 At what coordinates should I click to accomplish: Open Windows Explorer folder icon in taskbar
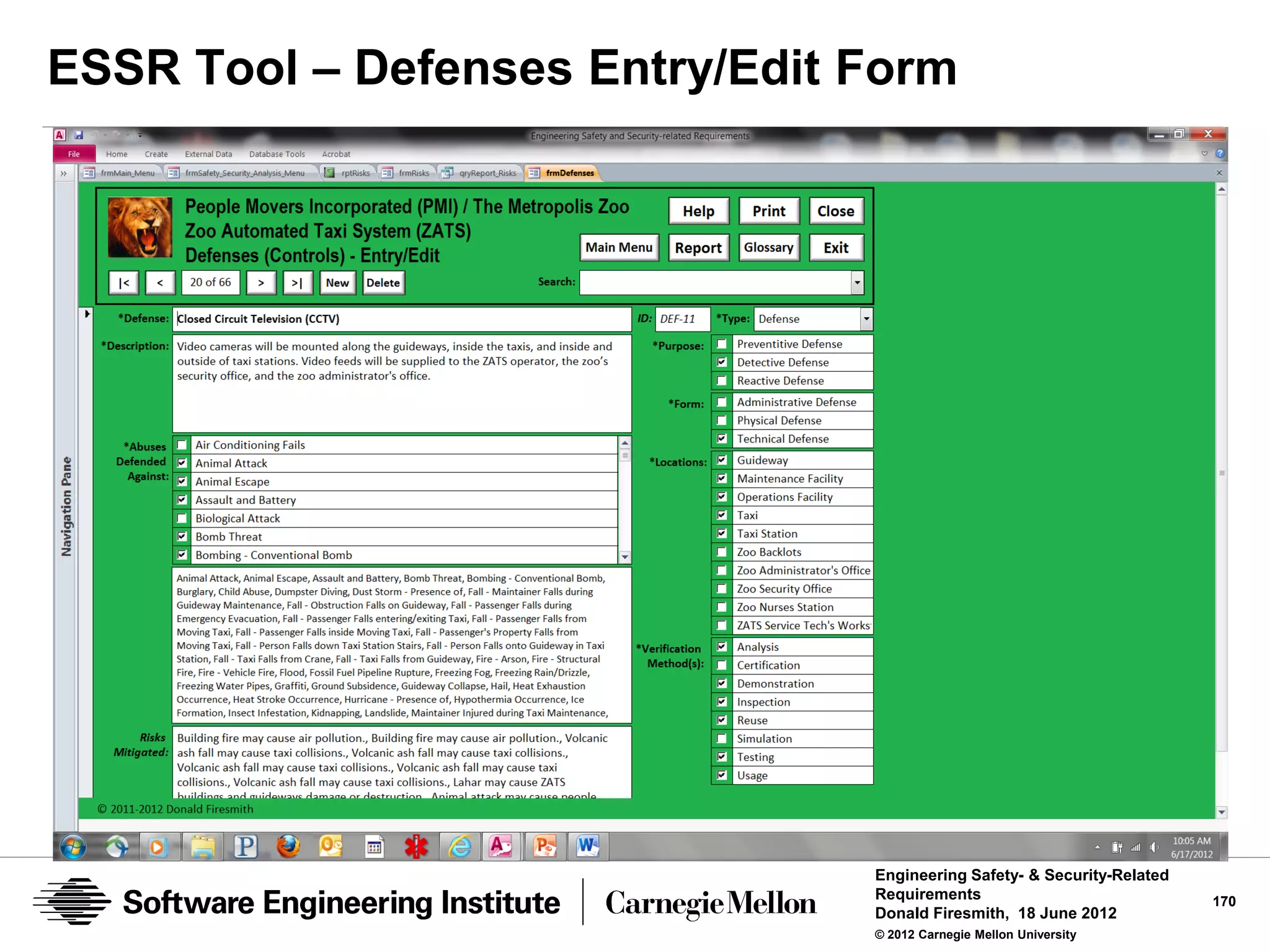click(x=202, y=847)
